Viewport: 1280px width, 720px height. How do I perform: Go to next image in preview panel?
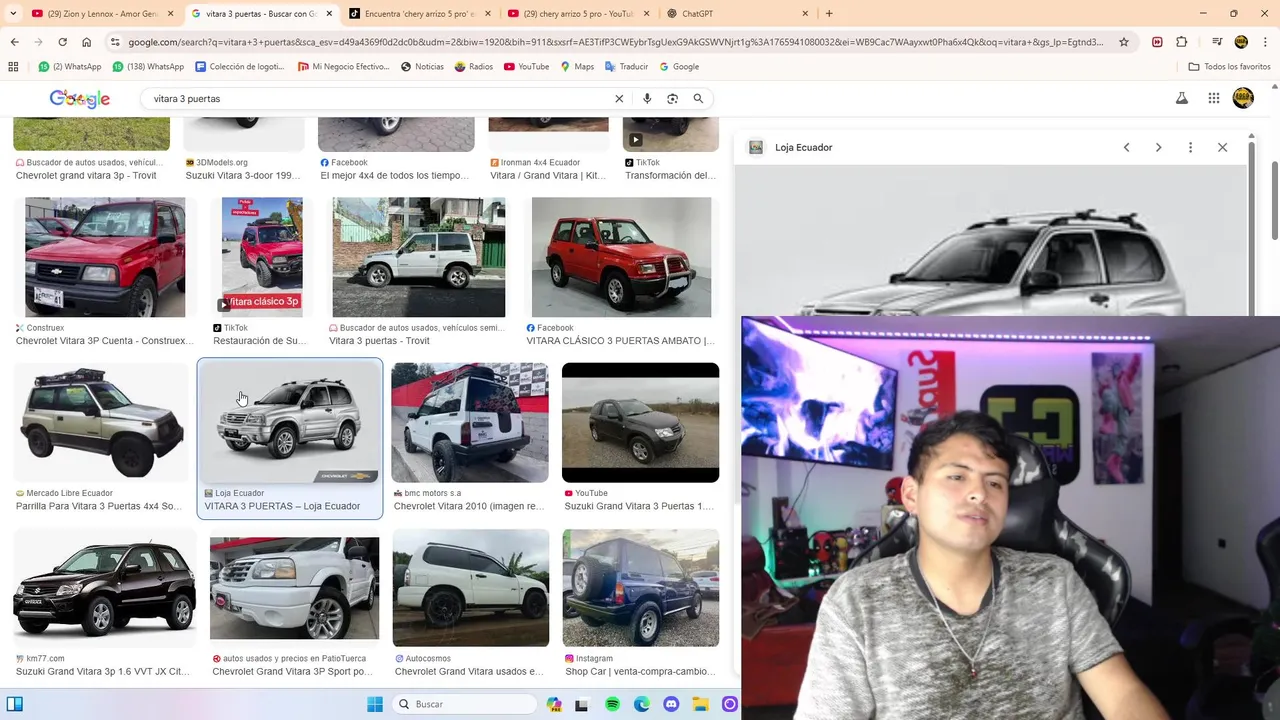(1158, 147)
